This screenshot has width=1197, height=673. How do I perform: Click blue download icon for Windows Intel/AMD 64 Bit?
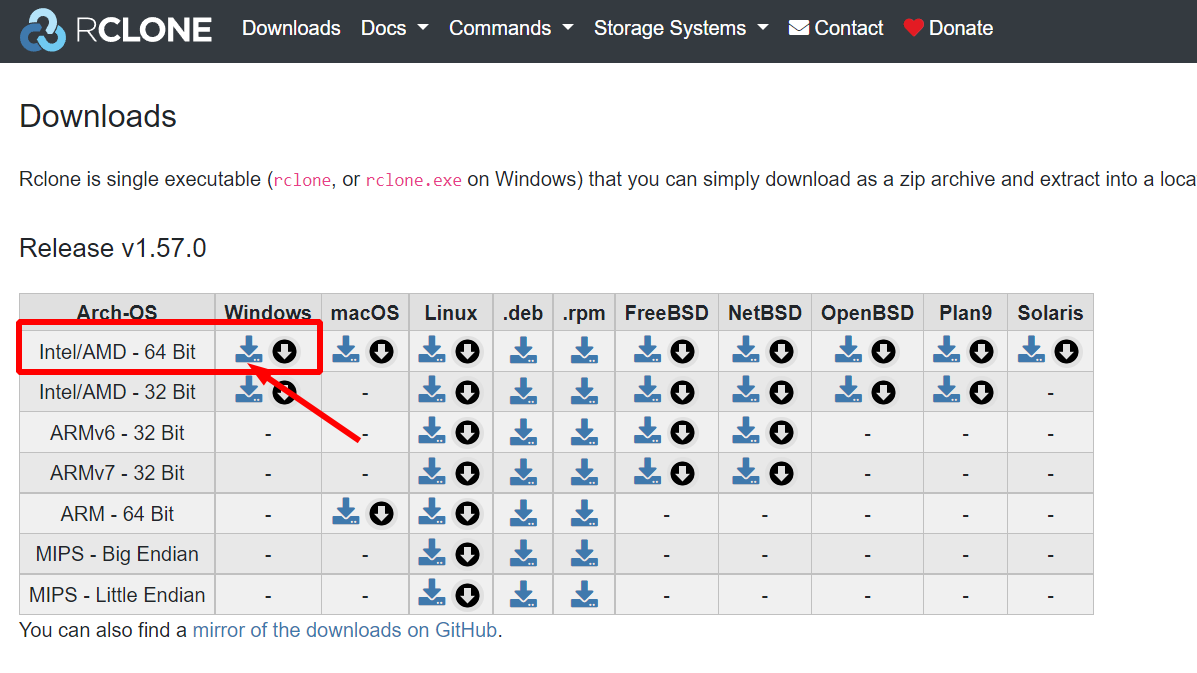pyautogui.click(x=249, y=350)
